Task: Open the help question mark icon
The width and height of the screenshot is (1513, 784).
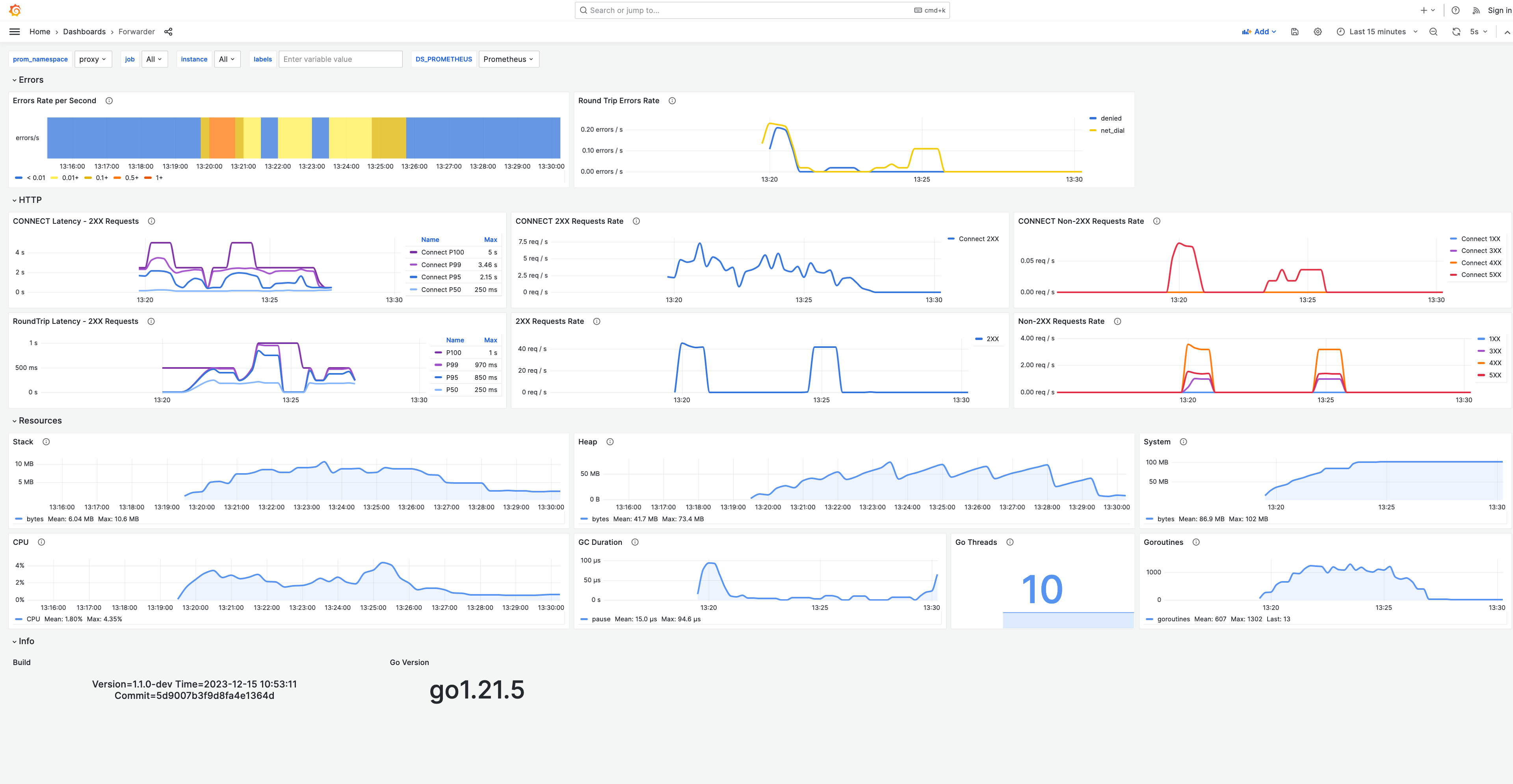Action: (x=1455, y=10)
